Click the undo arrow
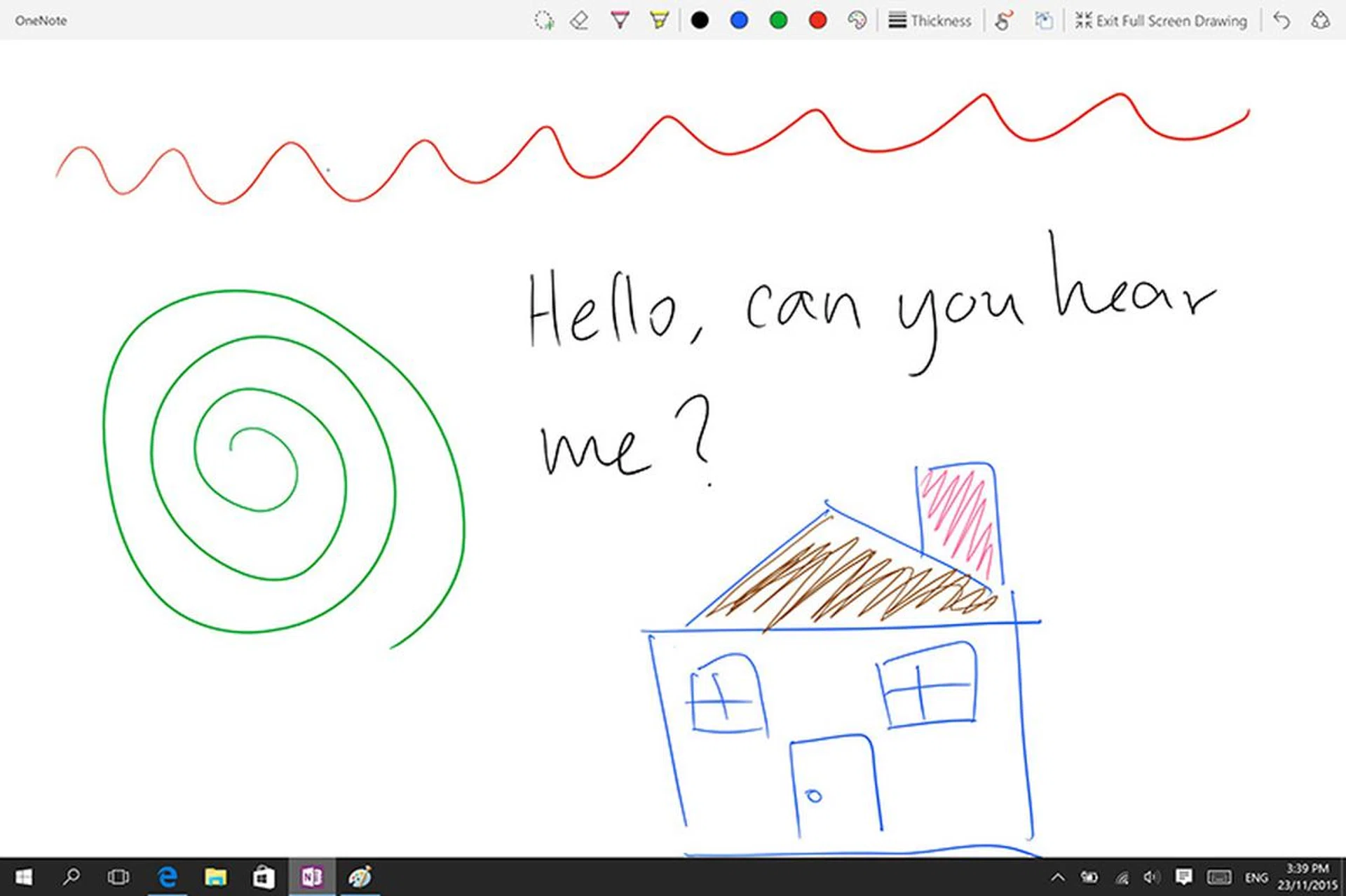The image size is (1346, 896). (x=1282, y=20)
